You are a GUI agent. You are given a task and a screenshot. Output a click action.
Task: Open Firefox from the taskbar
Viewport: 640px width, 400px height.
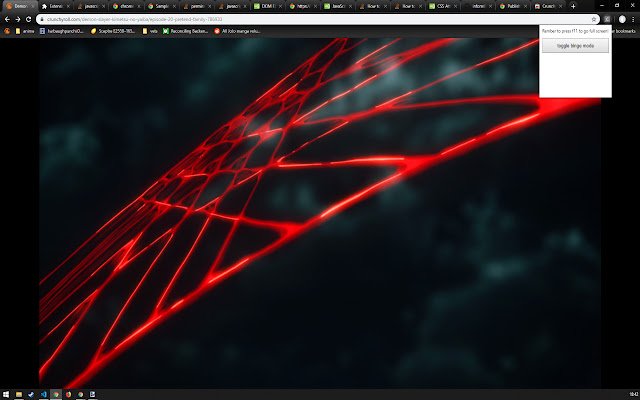point(68,394)
